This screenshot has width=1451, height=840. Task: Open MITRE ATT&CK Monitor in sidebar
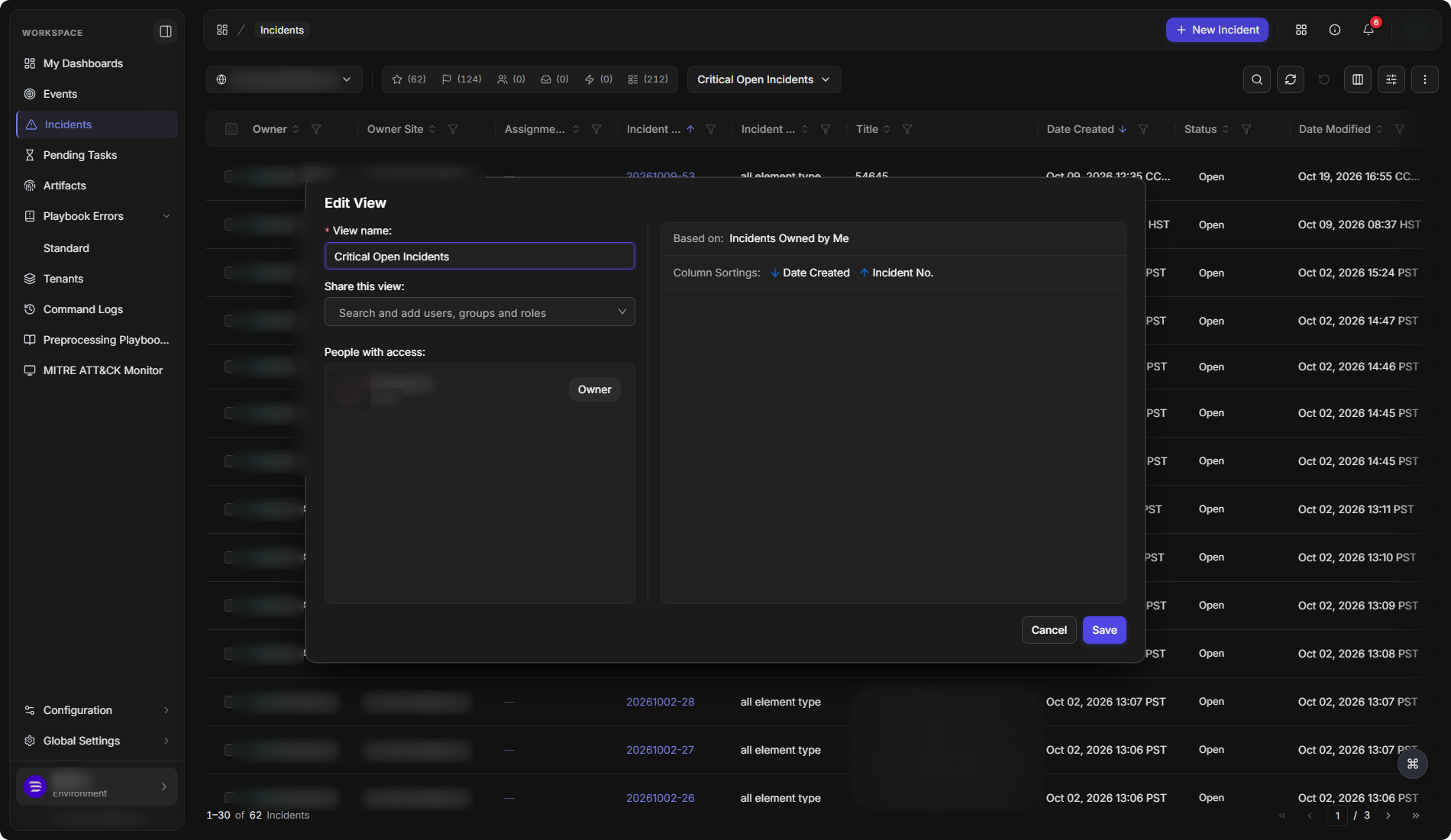click(96, 370)
